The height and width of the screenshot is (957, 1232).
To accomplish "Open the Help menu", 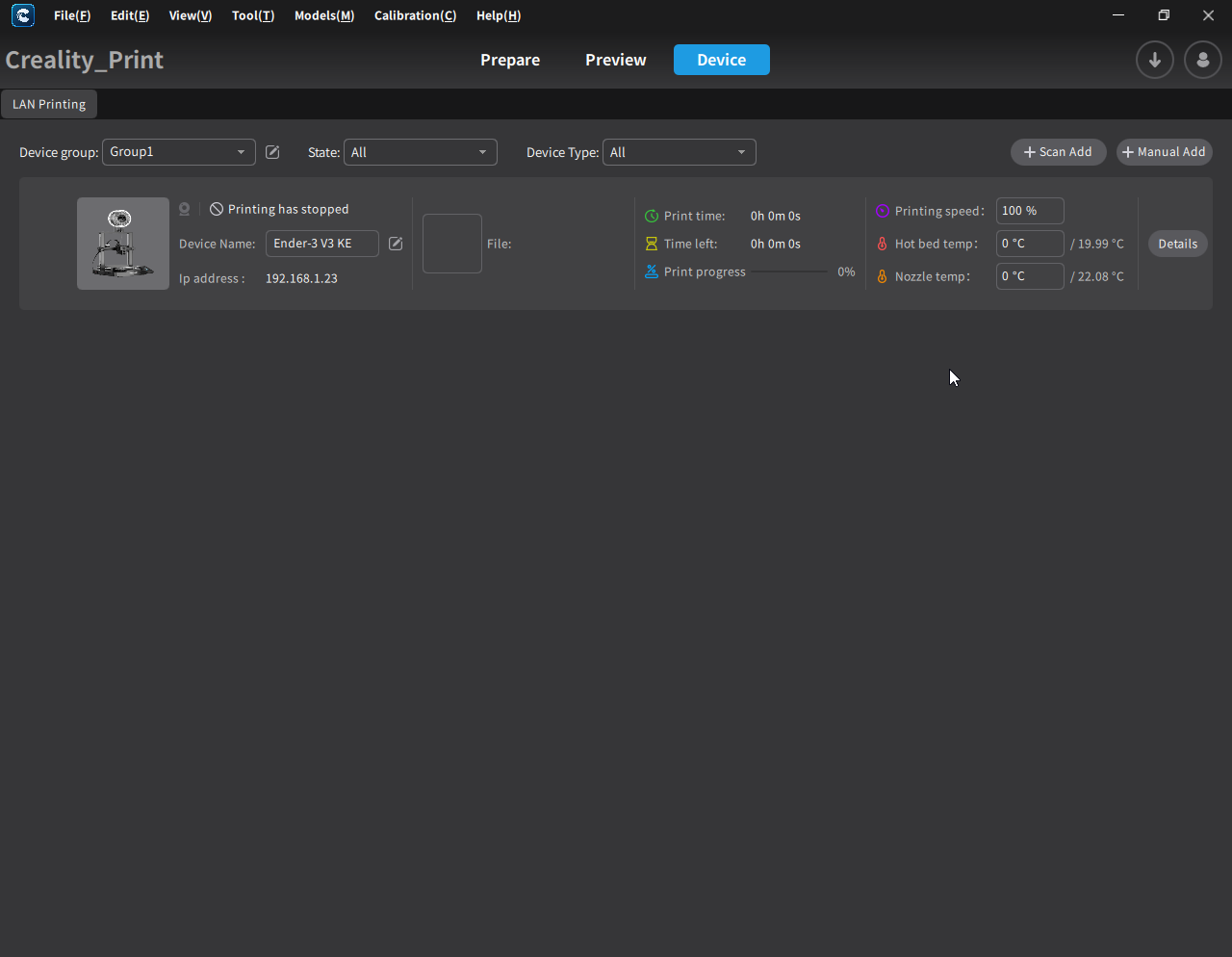I will [499, 15].
